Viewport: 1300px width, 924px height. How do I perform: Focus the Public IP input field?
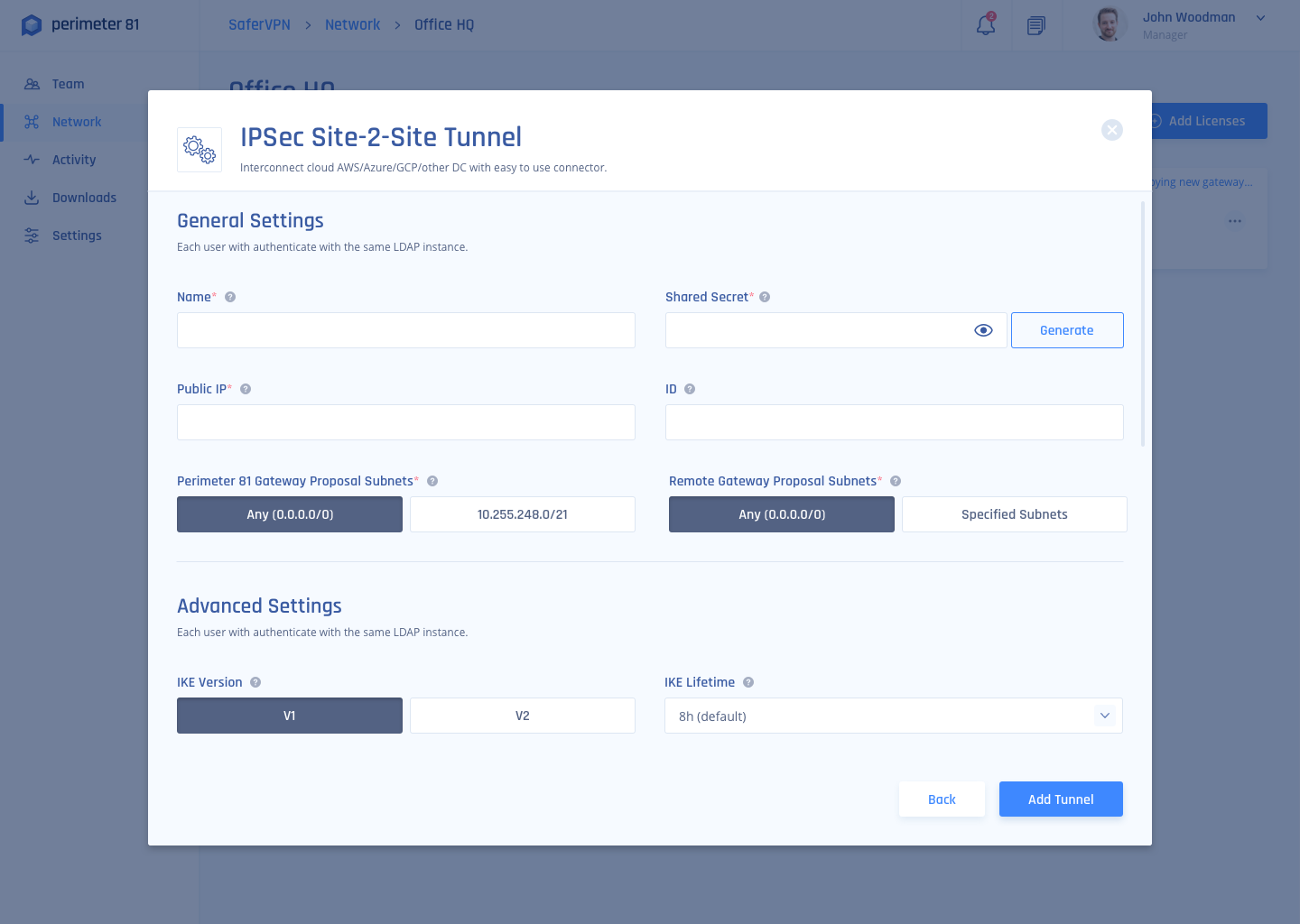406,422
